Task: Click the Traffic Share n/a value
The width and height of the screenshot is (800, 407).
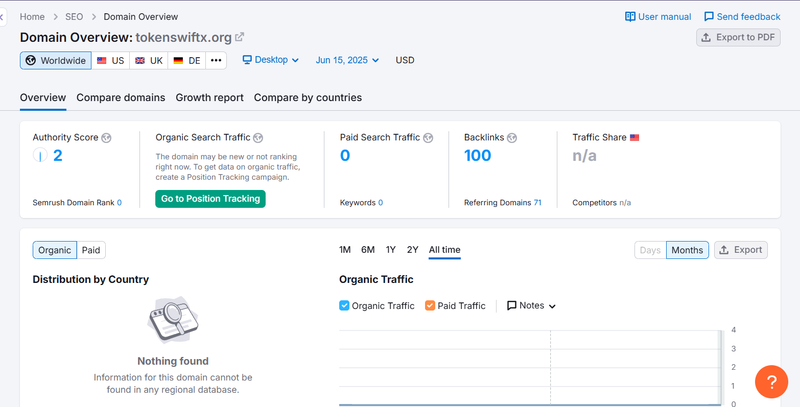Action: (x=584, y=155)
